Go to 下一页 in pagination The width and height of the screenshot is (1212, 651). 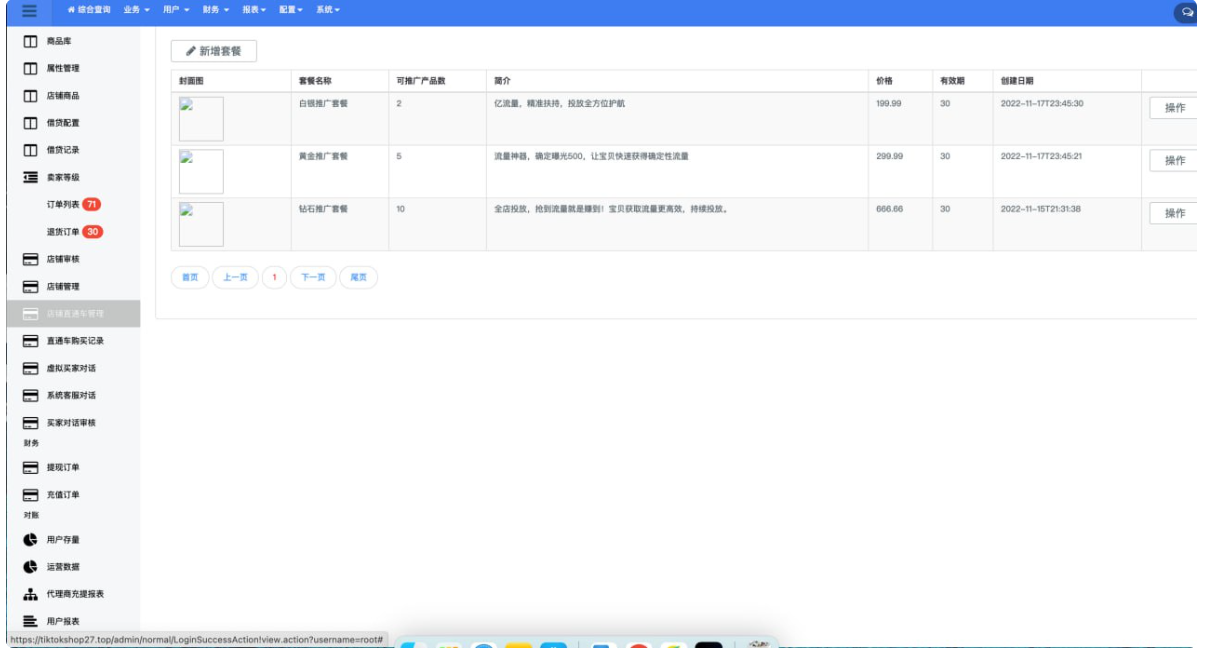click(x=313, y=277)
